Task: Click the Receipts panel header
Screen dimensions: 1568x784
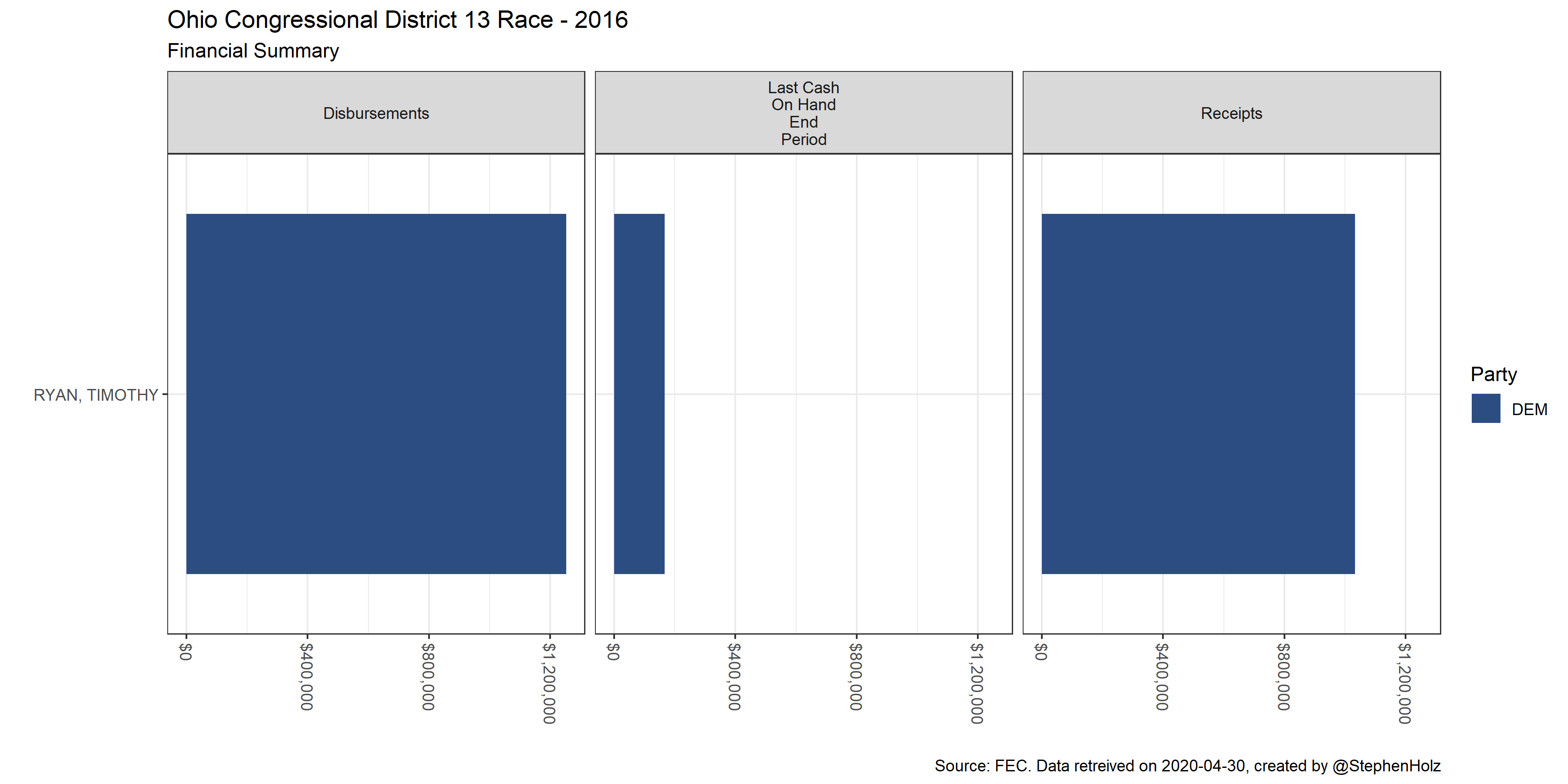Action: tap(1231, 113)
